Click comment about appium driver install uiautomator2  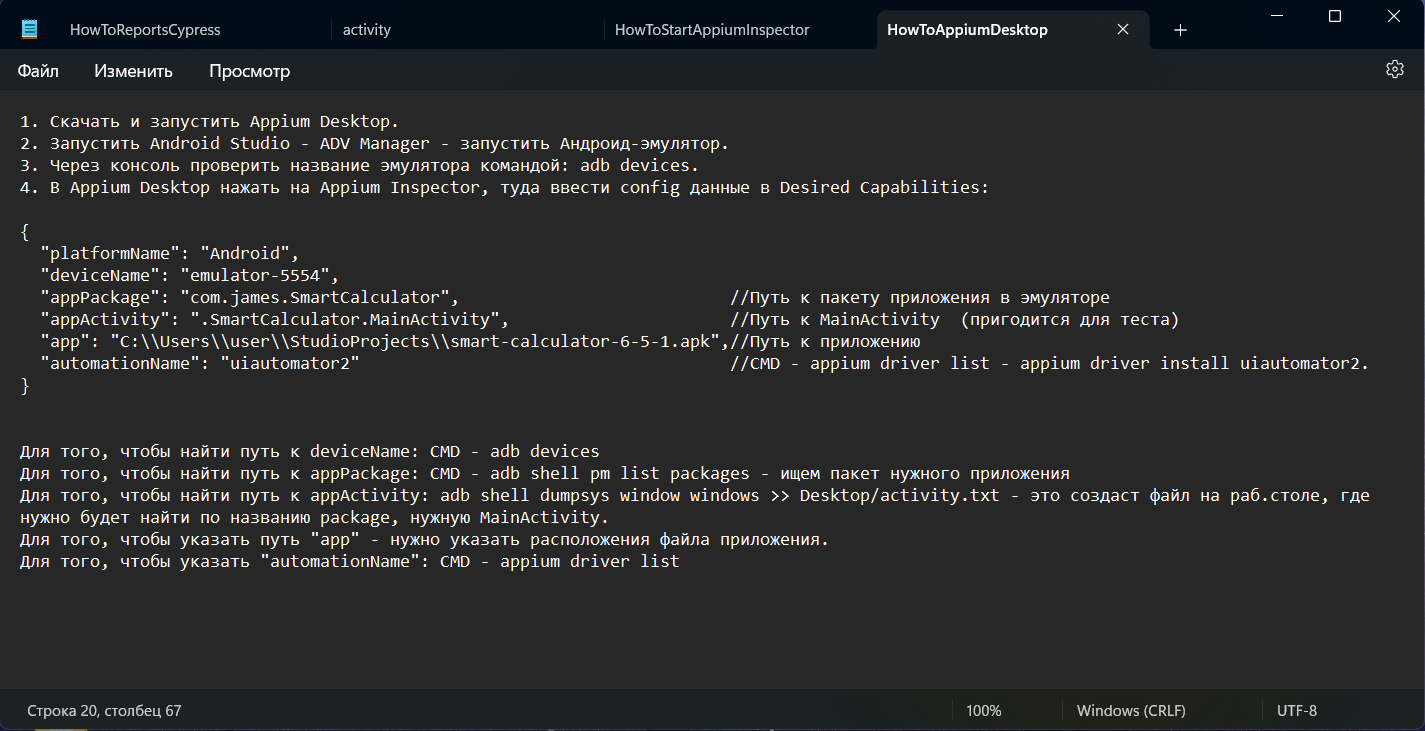pos(1050,363)
